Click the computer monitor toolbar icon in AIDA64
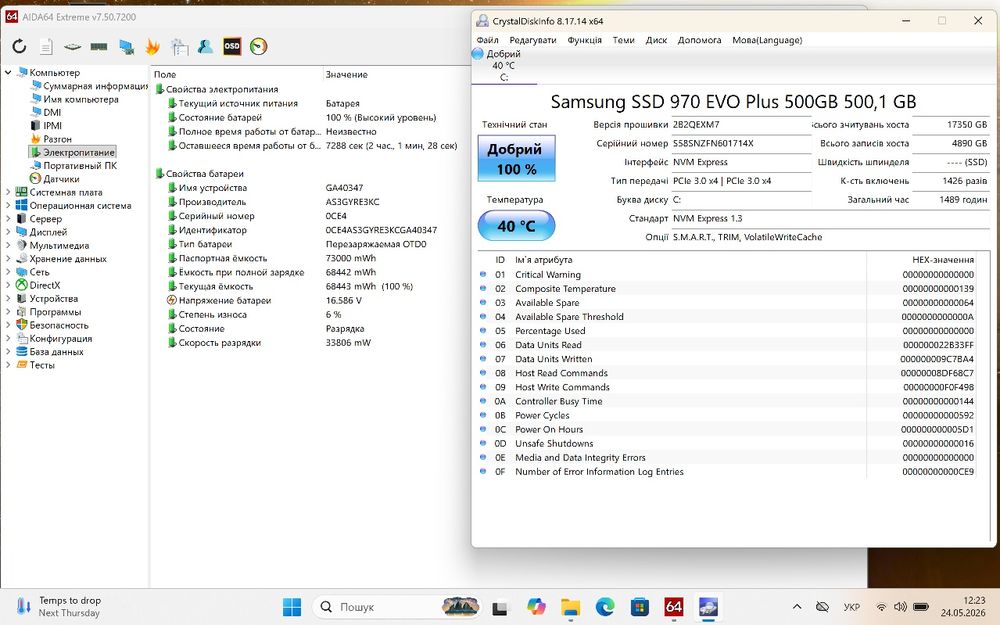Screen dimensions: 1000x625 click(x=126, y=47)
